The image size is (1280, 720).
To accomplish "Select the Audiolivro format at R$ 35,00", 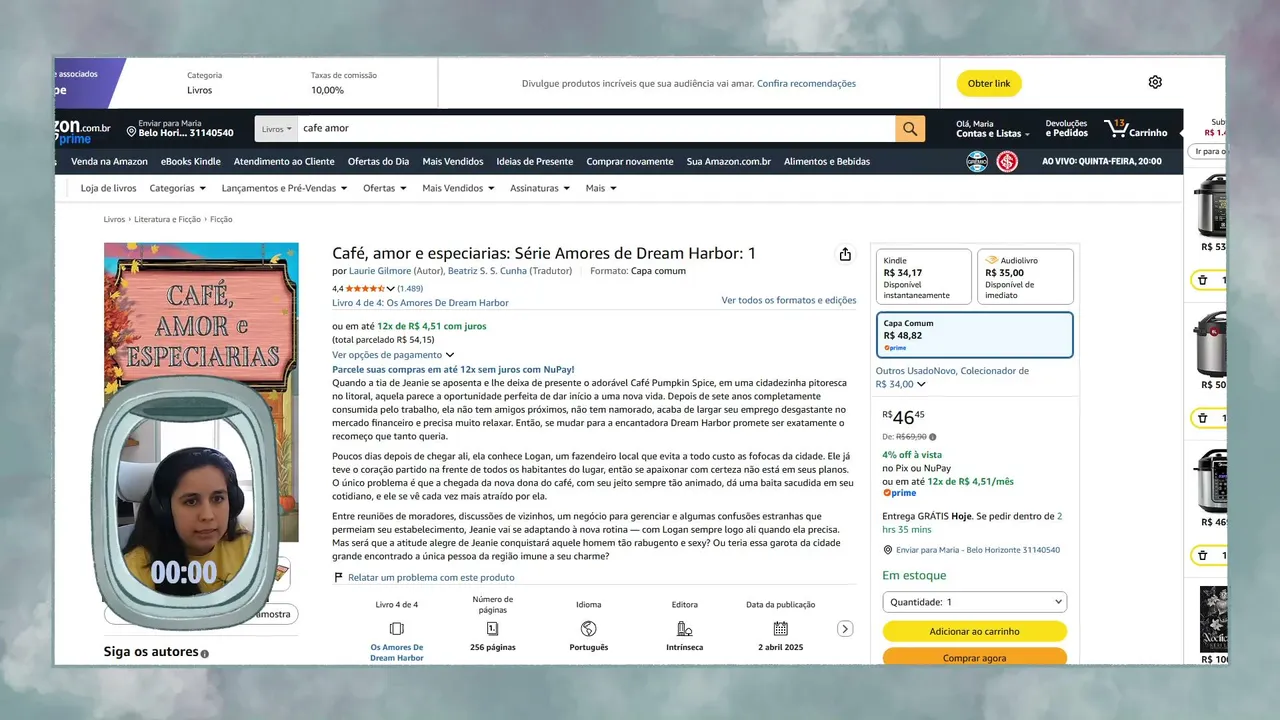I will (x=1025, y=276).
